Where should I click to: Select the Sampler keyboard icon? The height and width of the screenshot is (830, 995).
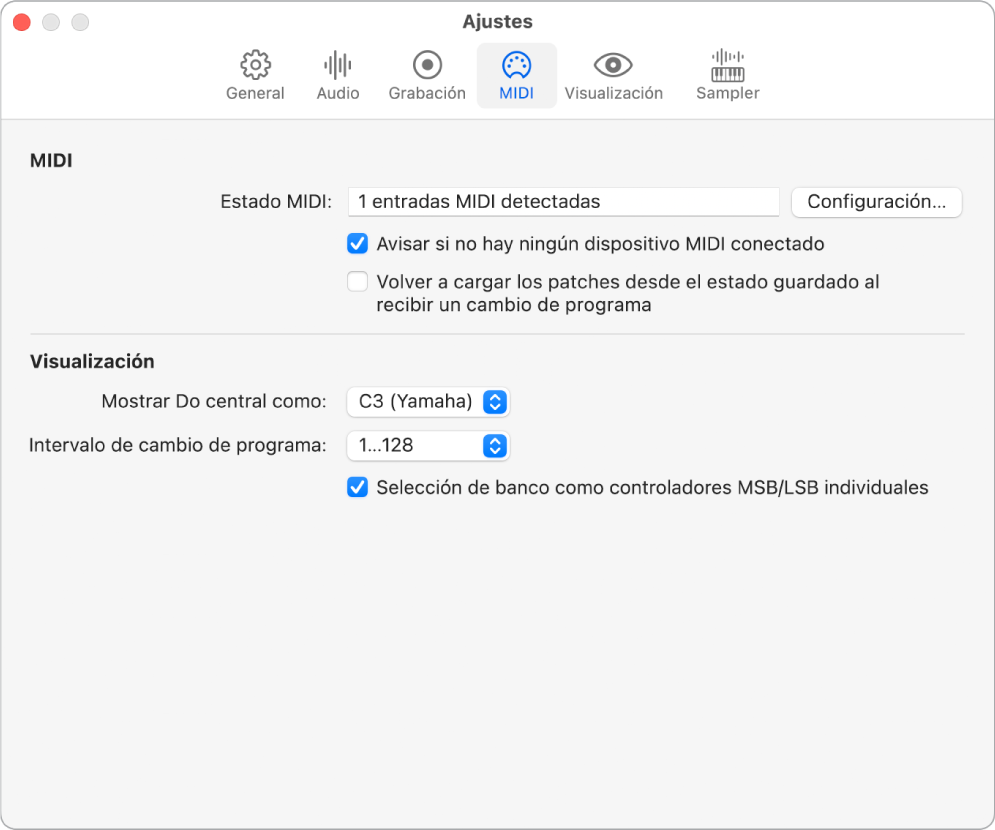(x=727, y=66)
